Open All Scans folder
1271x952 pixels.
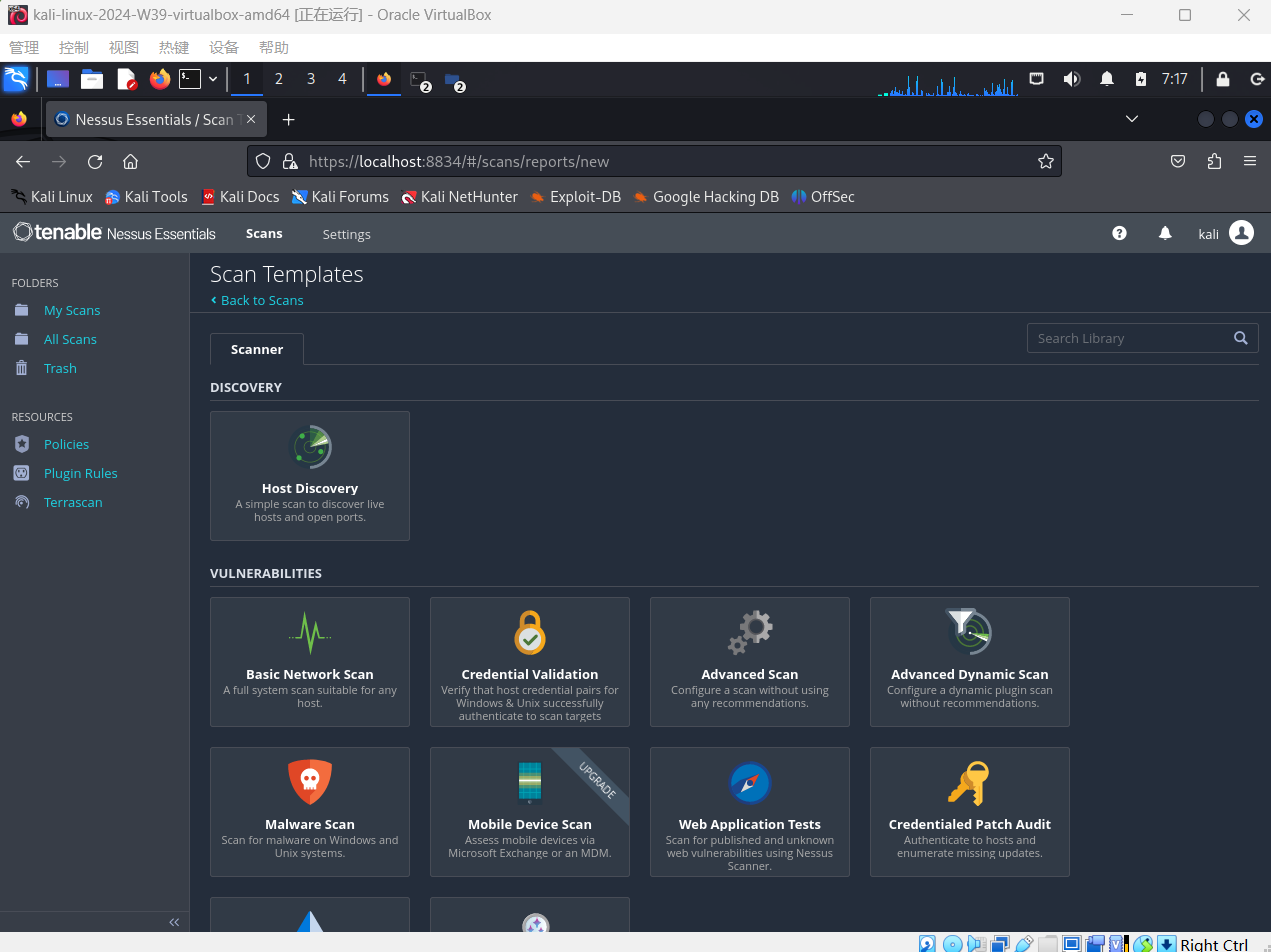[x=70, y=339]
